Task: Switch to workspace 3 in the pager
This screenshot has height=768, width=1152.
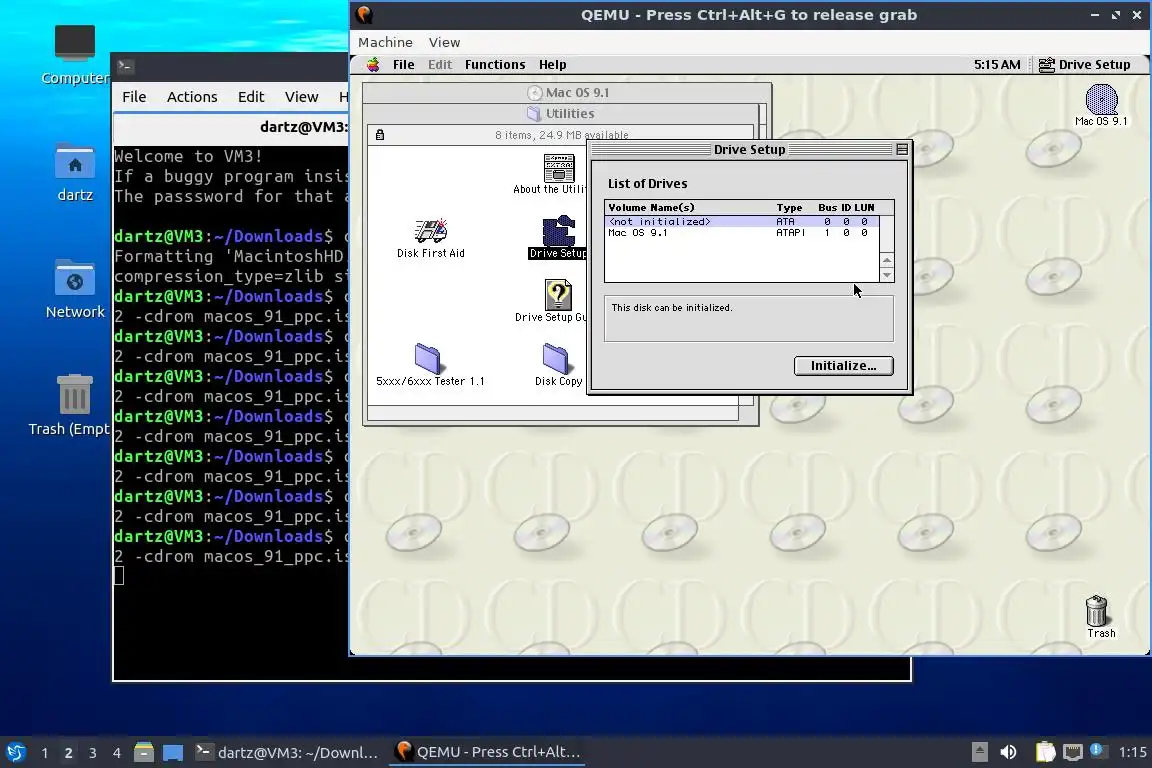Action: pyautogui.click(x=93, y=753)
